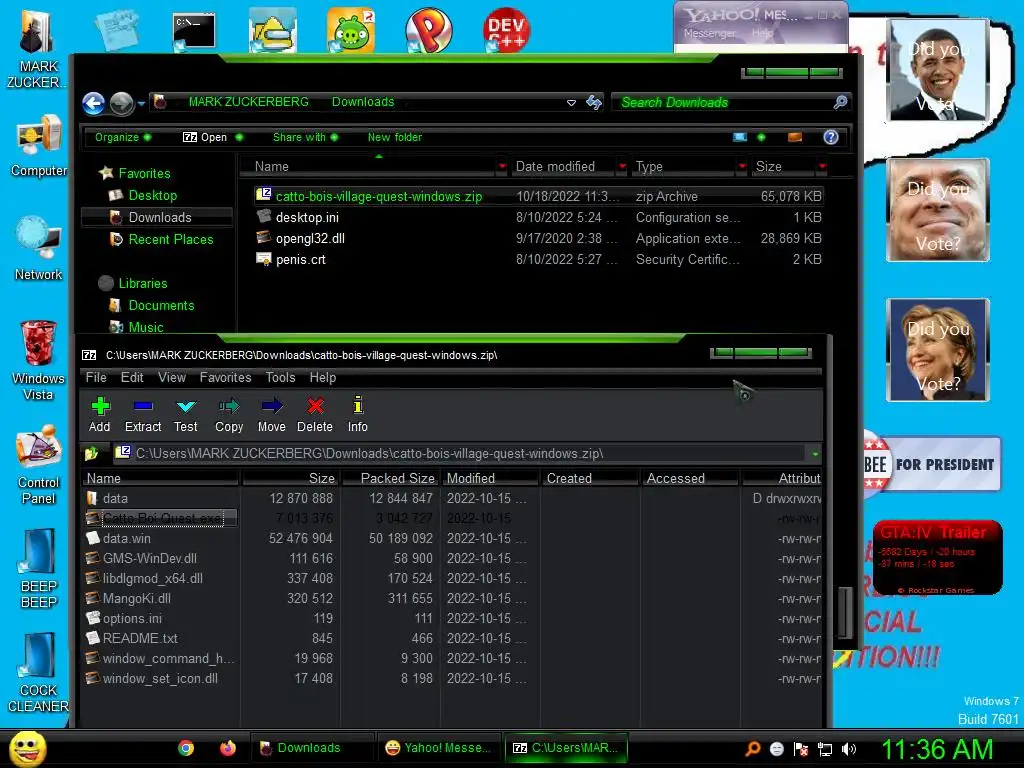Select the command prompt desktop shortcut
1024x768 pixels.
[194, 31]
